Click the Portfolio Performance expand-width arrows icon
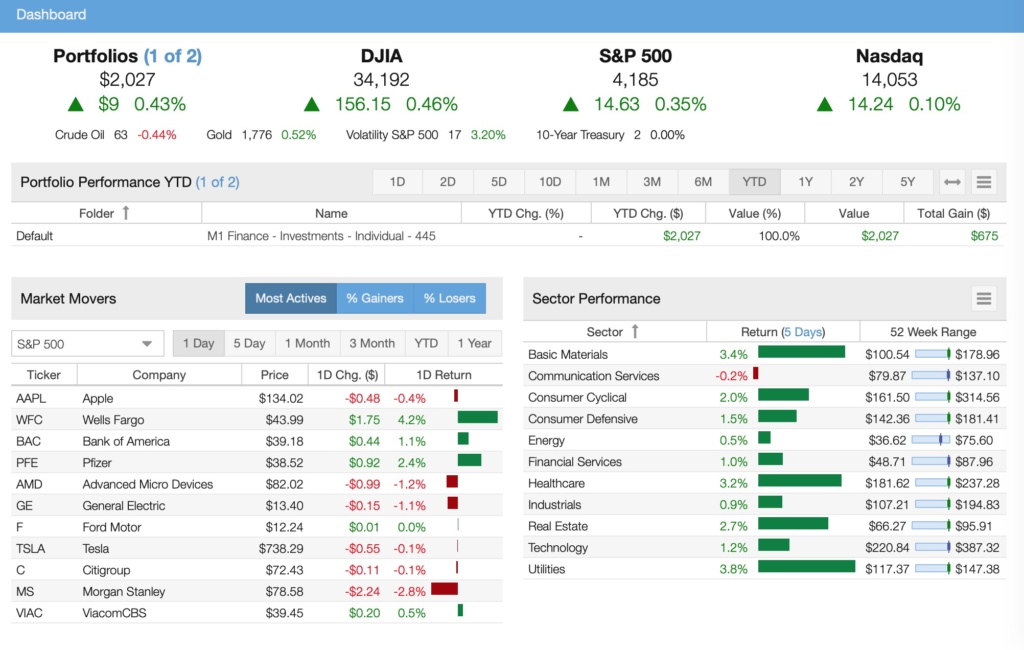1024x650 pixels. coord(952,182)
